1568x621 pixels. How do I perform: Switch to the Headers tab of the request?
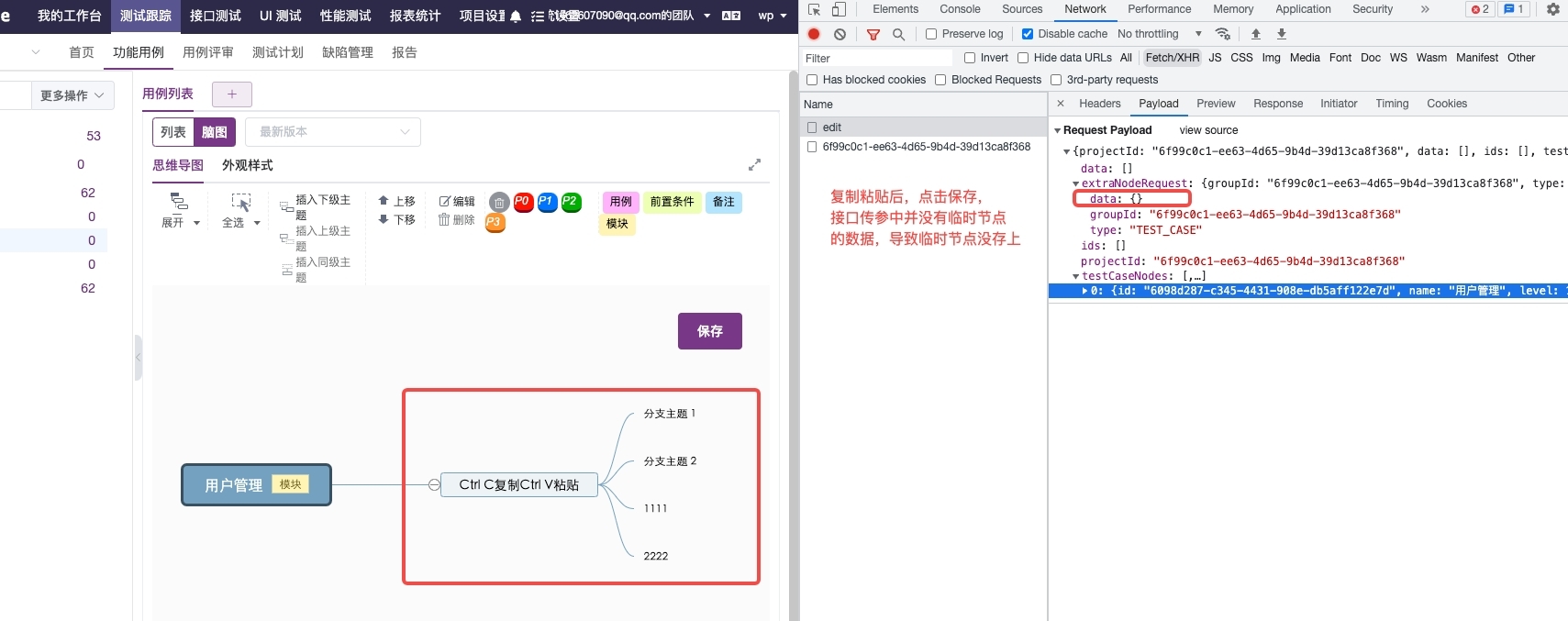[1100, 104]
